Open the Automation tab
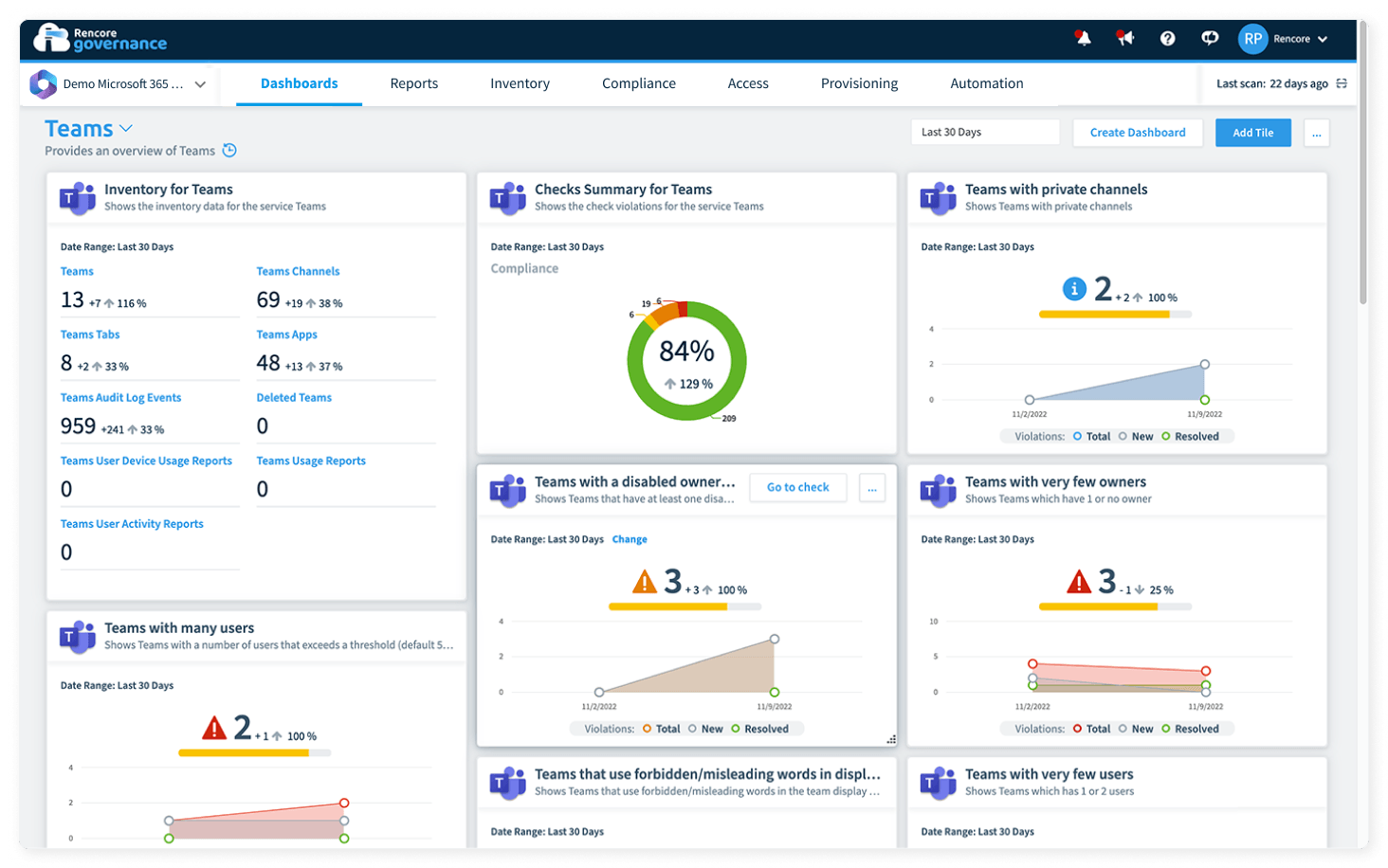 (x=987, y=83)
